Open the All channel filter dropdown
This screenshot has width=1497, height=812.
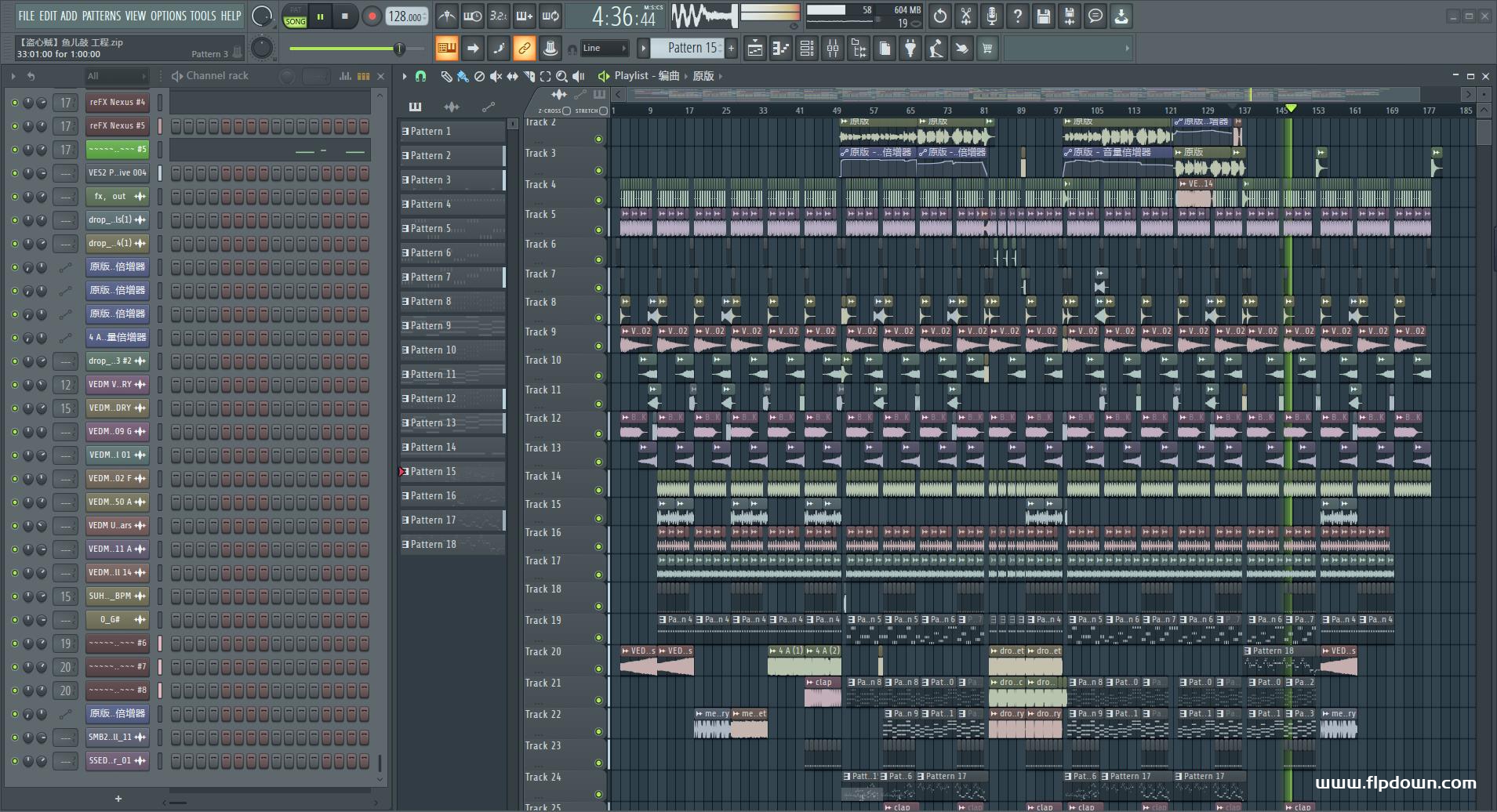point(117,76)
